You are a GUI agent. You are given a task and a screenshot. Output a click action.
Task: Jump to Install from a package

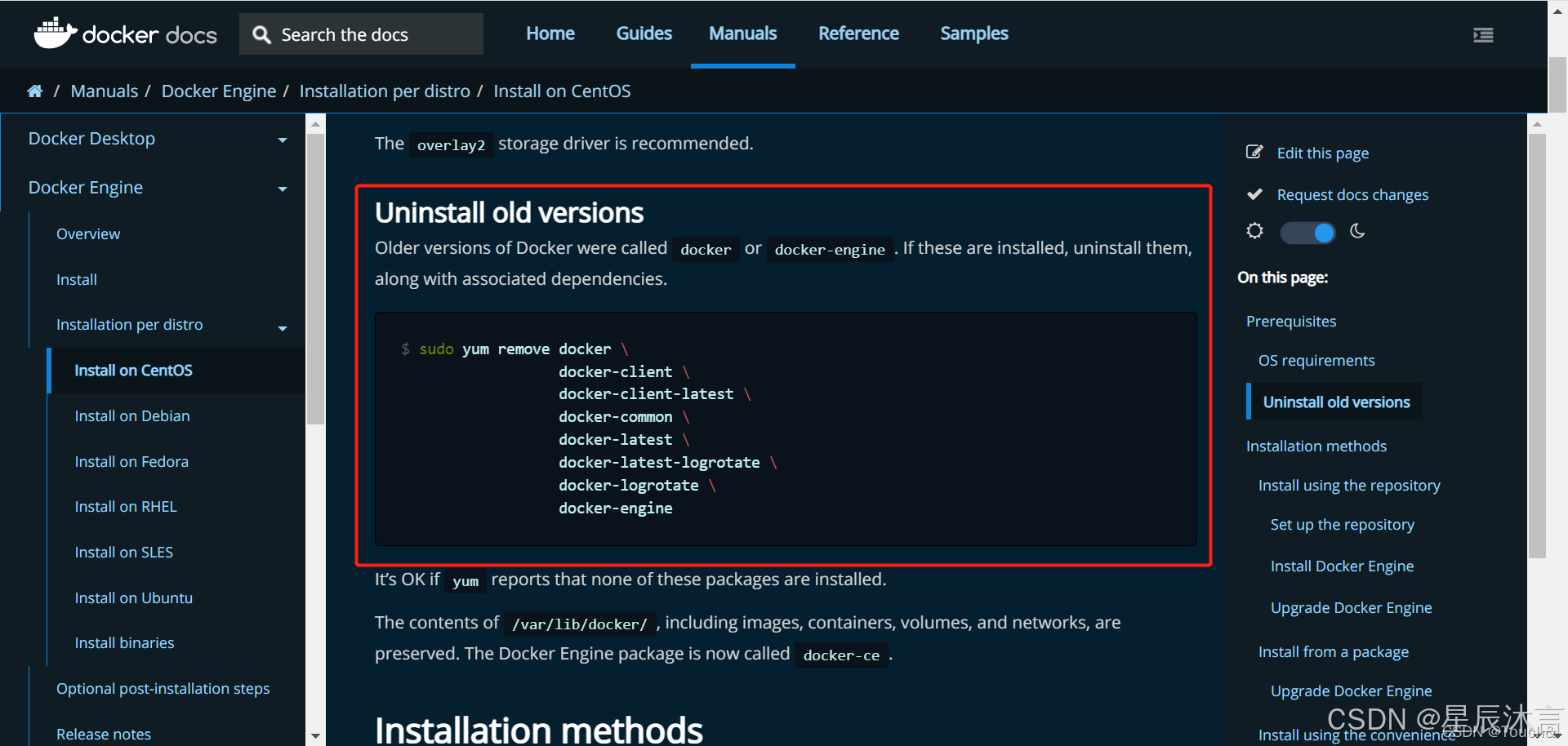pyautogui.click(x=1334, y=652)
